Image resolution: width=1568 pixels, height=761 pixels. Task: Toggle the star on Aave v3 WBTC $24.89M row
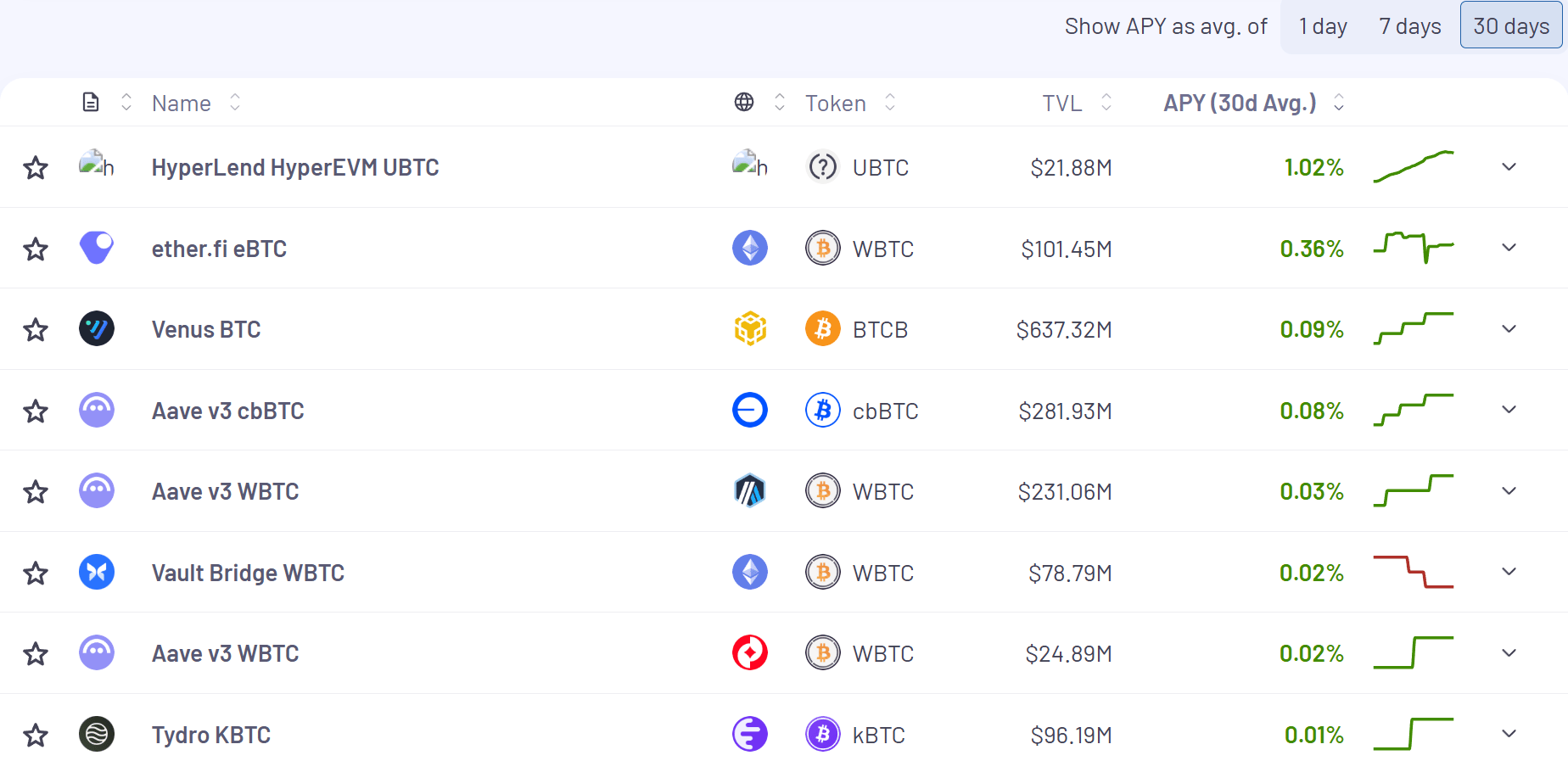pos(36,653)
